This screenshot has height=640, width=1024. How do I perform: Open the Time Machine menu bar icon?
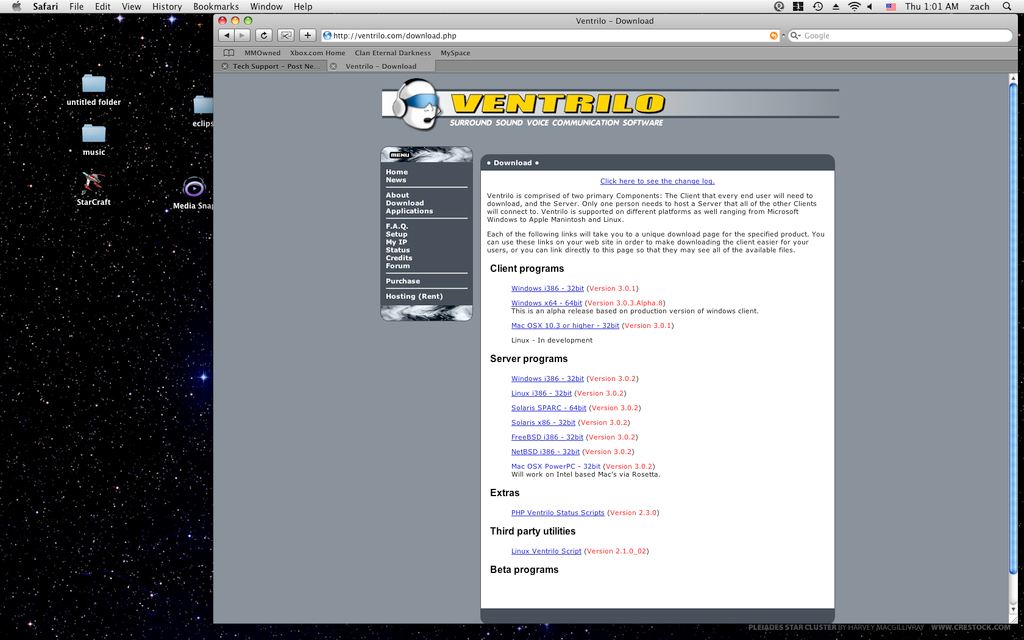pyautogui.click(x=818, y=7)
